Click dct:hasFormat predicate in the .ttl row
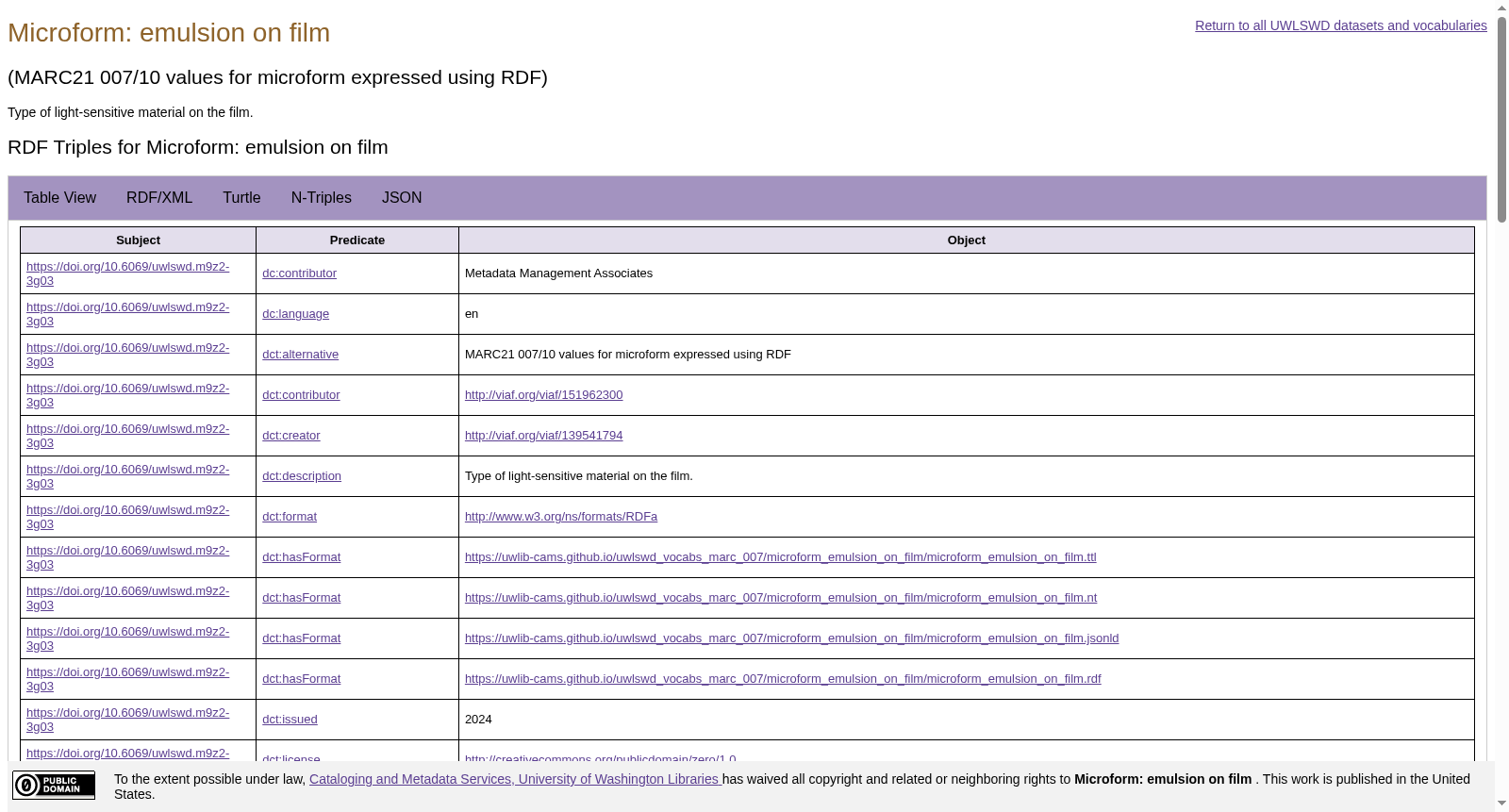 pyautogui.click(x=301, y=557)
